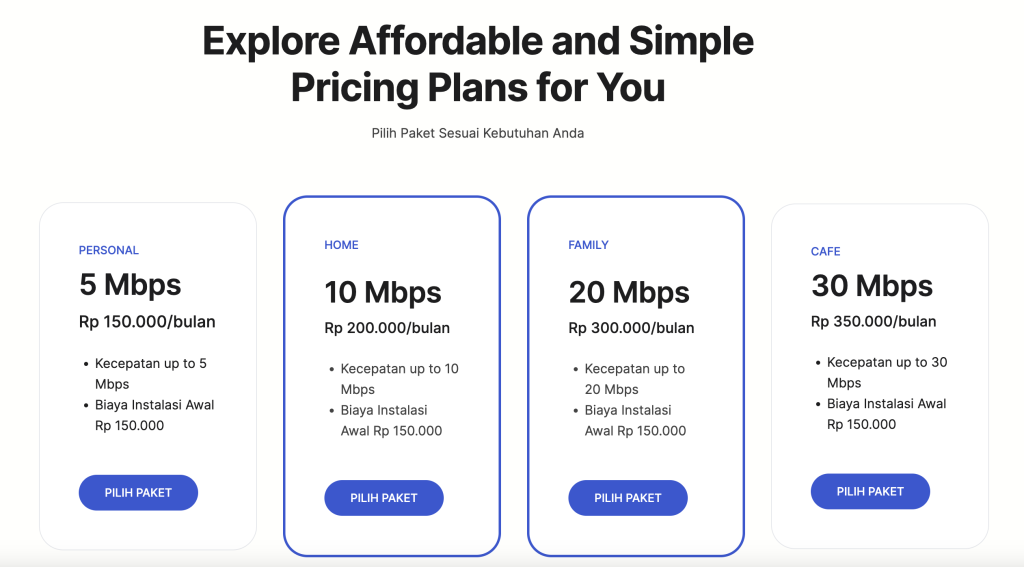Click the page title about Pricing Plans
The height and width of the screenshot is (567, 1024).
[x=478, y=64]
